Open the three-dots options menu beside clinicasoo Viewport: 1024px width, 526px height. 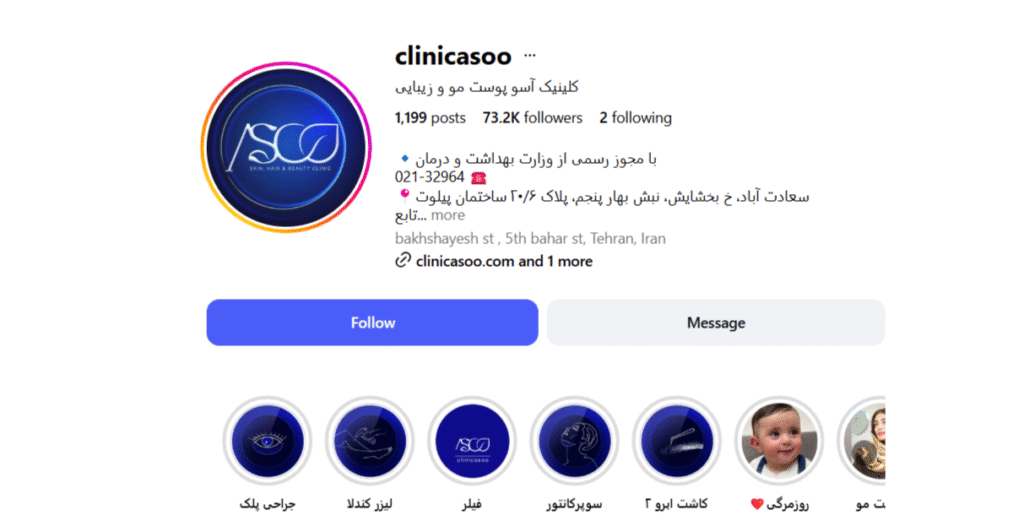click(530, 56)
